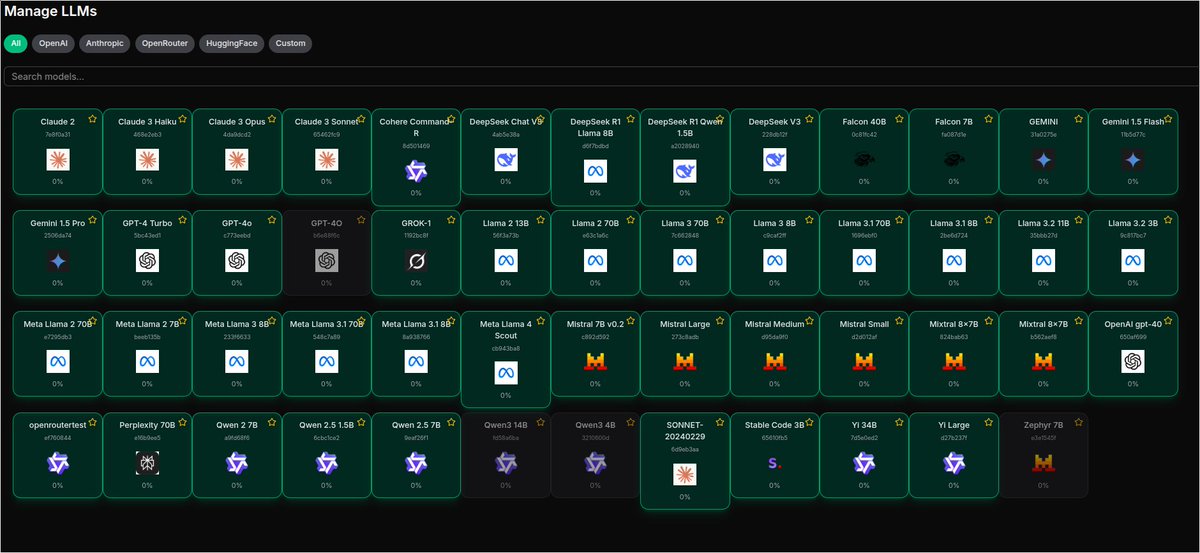Click the Gemini 1.5 Flash sparkle logo
1200x553 pixels.
(1132, 158)
